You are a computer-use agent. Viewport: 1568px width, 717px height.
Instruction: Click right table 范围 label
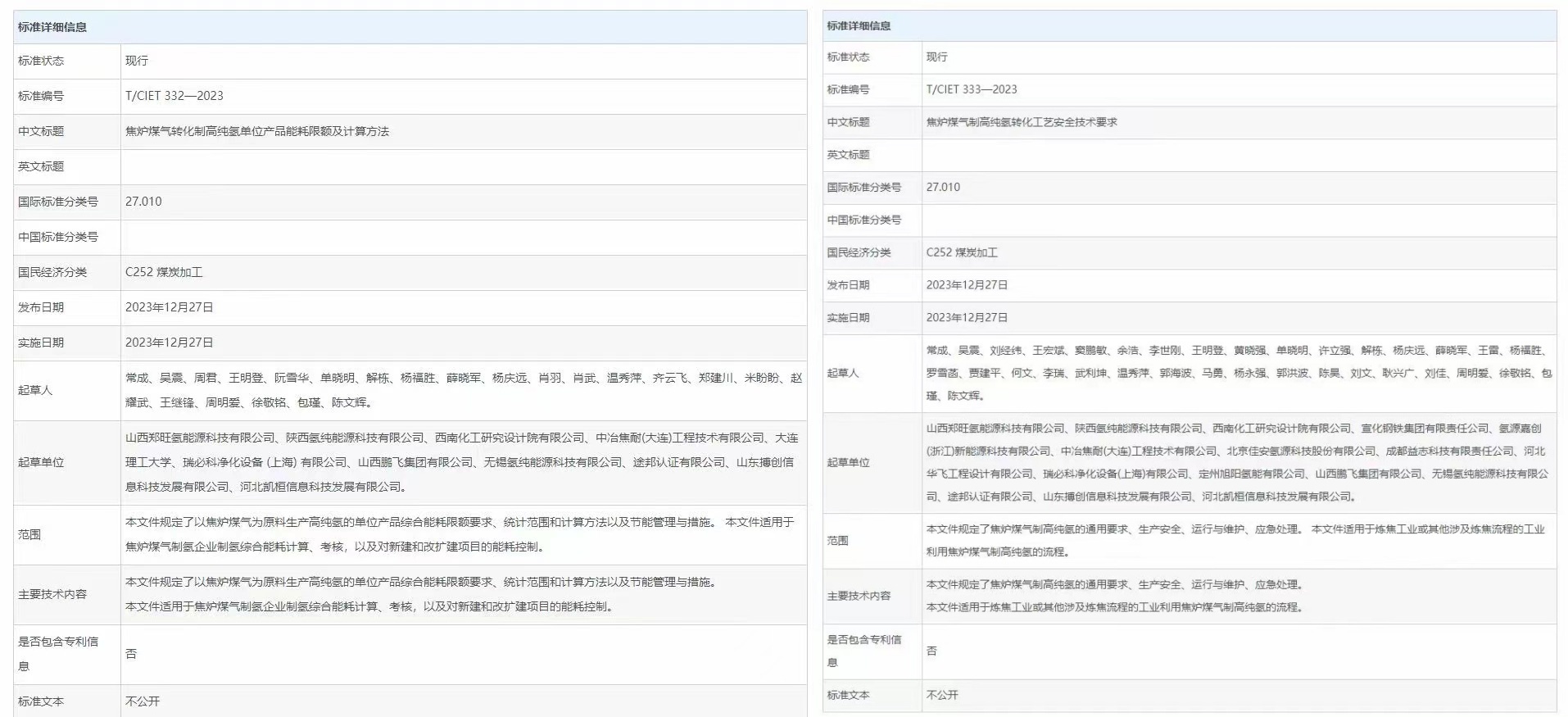tap(837, 541)
